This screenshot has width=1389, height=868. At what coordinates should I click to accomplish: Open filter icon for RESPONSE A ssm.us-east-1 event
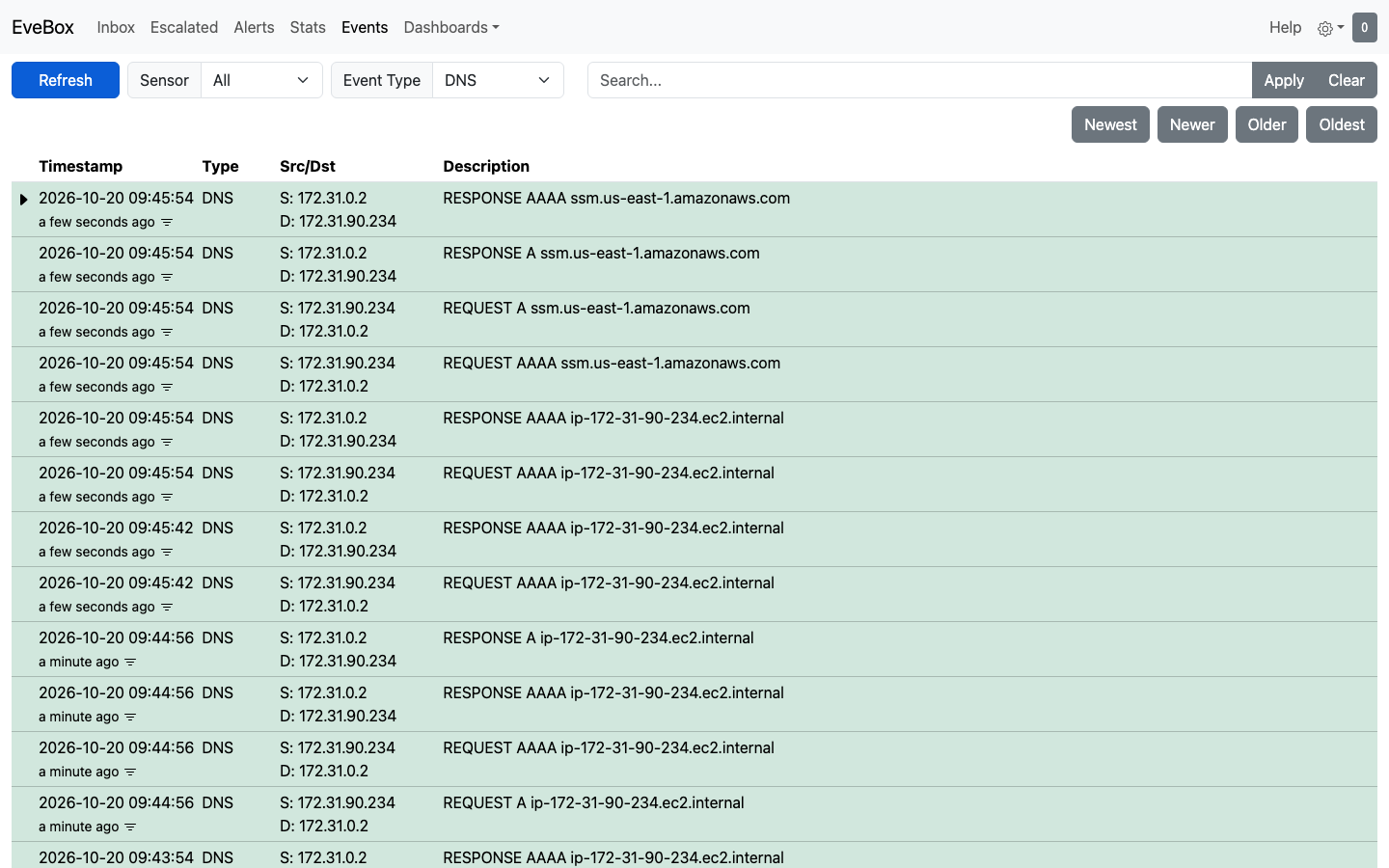click(167, 278)
